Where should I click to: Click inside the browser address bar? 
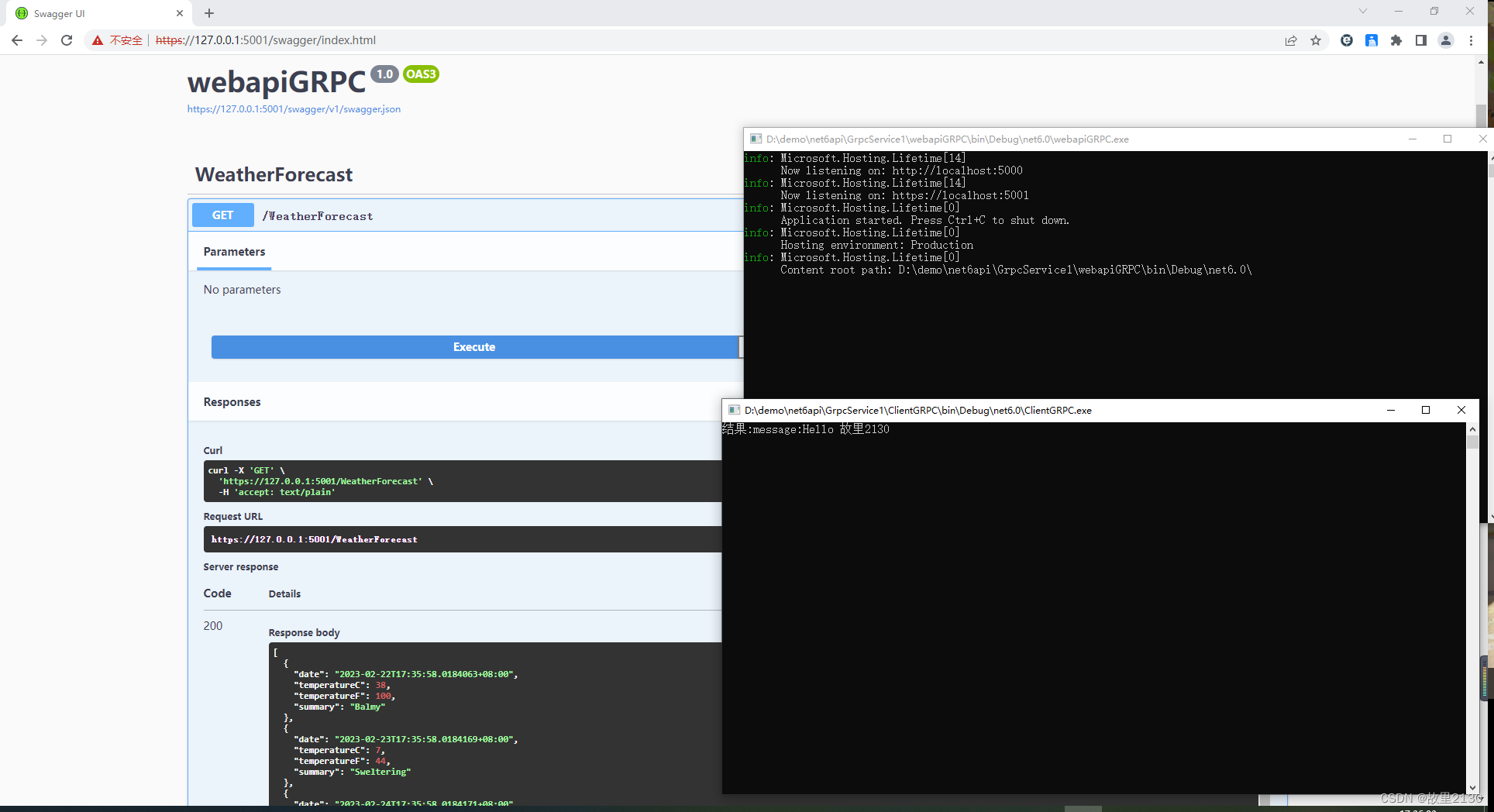pos(465,40)
